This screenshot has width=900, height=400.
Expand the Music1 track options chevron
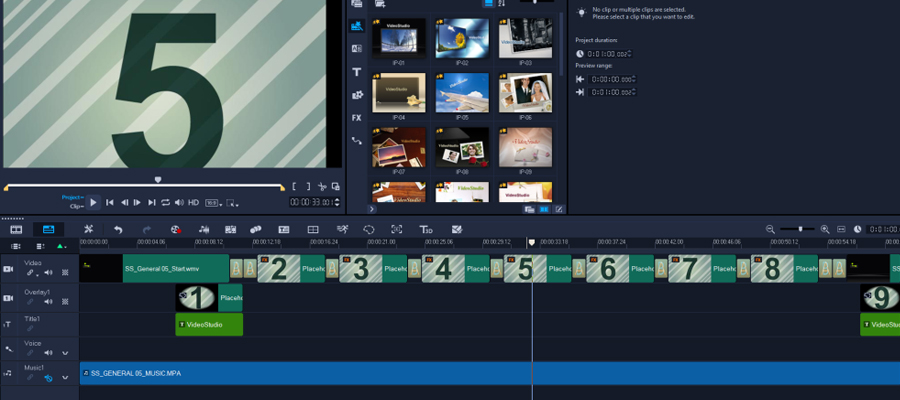(66, 379)
